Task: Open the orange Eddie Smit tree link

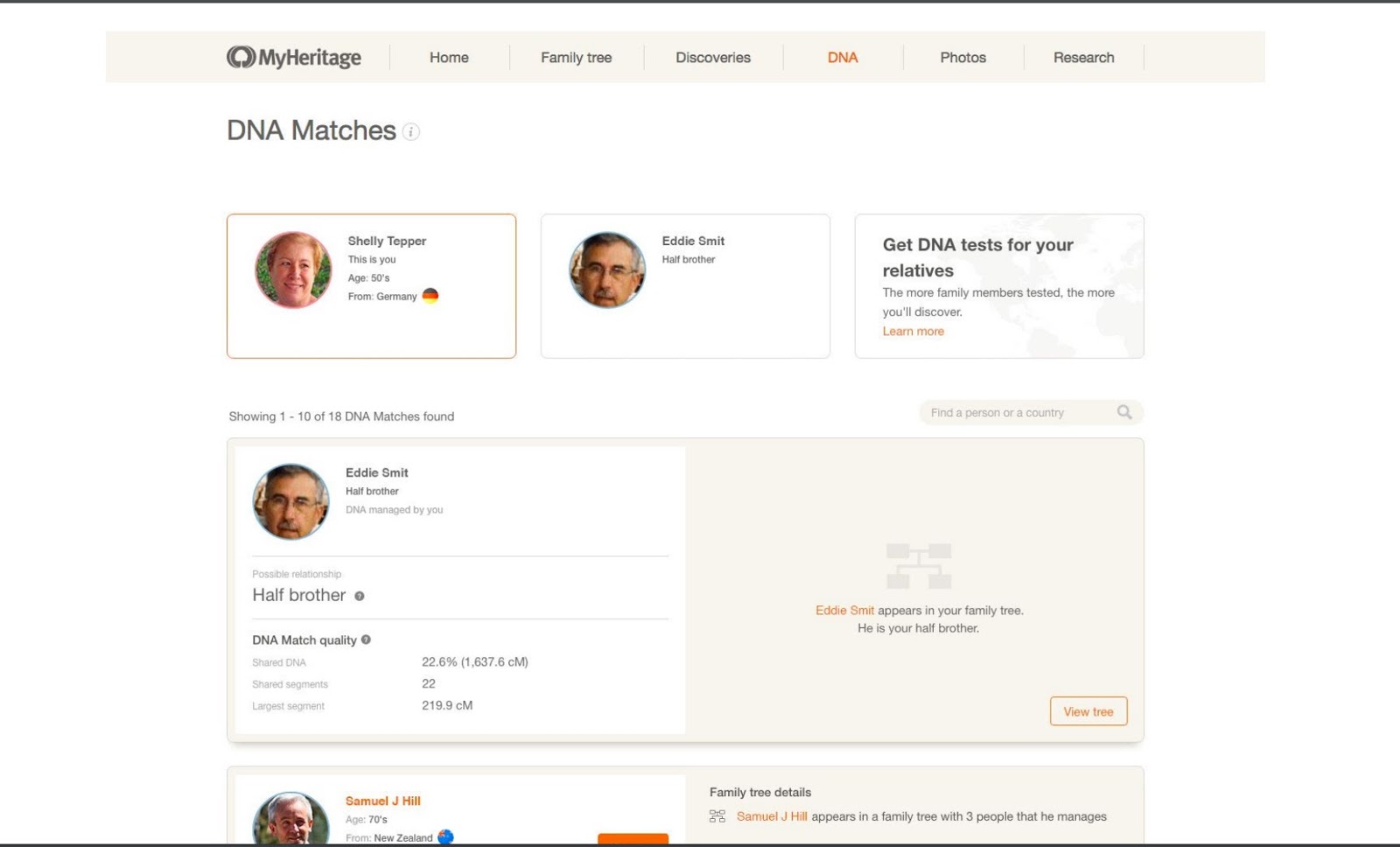Action: click(x=844, y=611)
